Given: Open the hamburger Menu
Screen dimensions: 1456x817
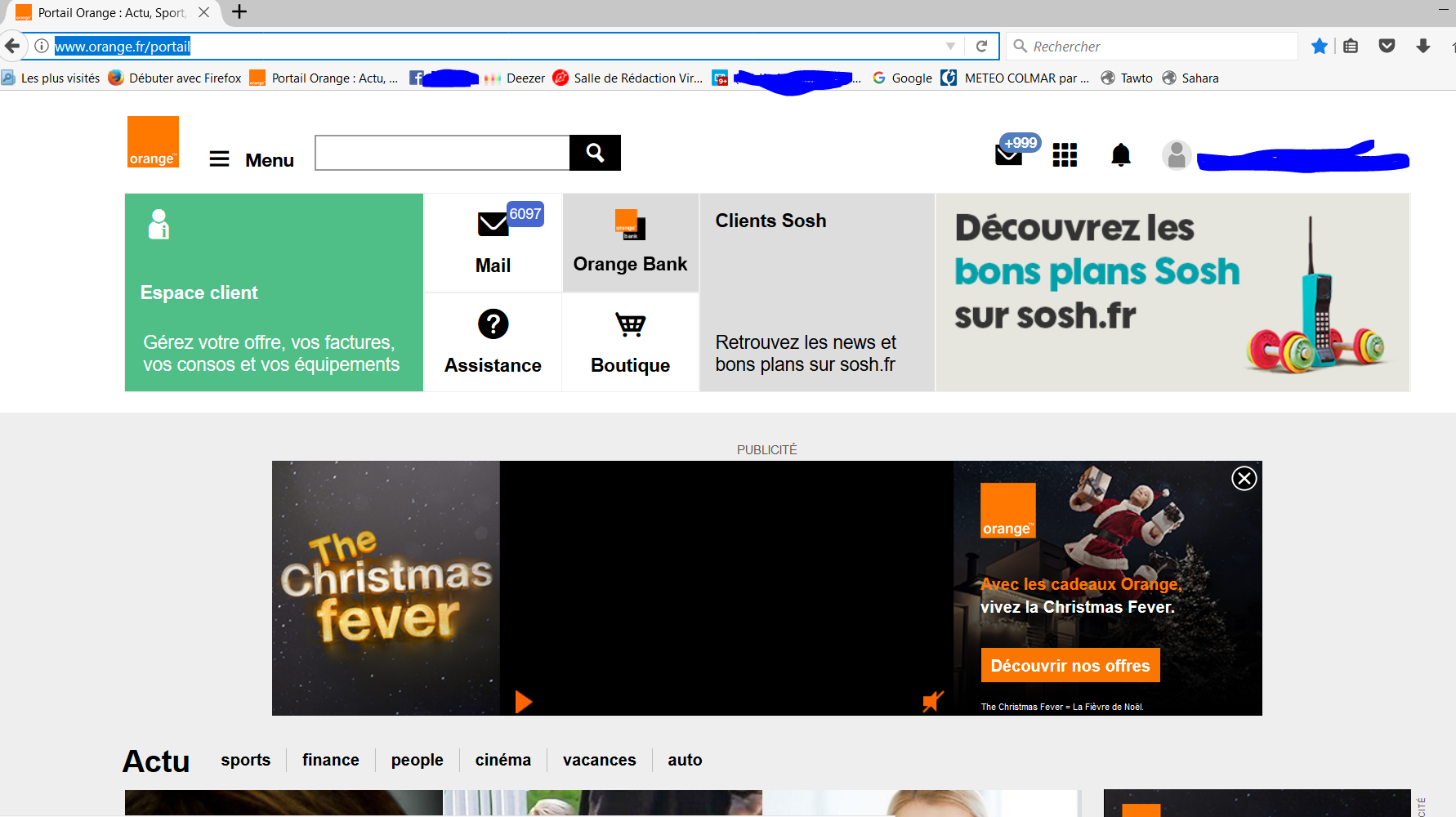Looking at the screenshot, I should point(252,159).
